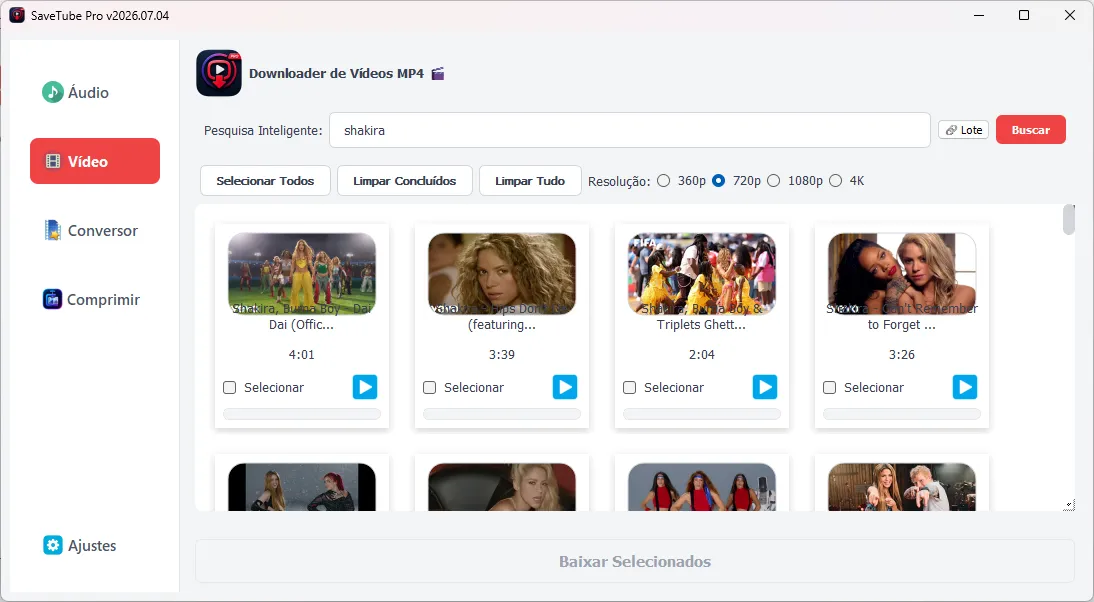Screen dimensions: 1094x602
Task: Play the 3:39 Hips Don't Lie preview
Action: tap(565, 386)
